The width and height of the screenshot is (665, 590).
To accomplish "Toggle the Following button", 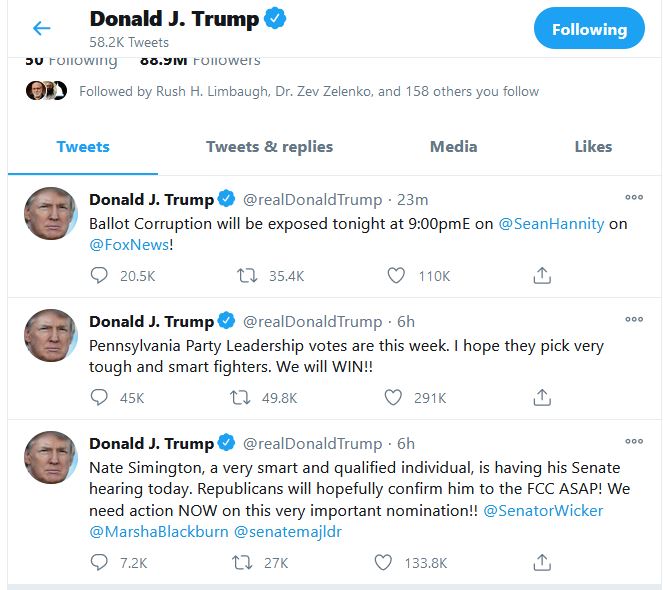I will coord(589,29).
